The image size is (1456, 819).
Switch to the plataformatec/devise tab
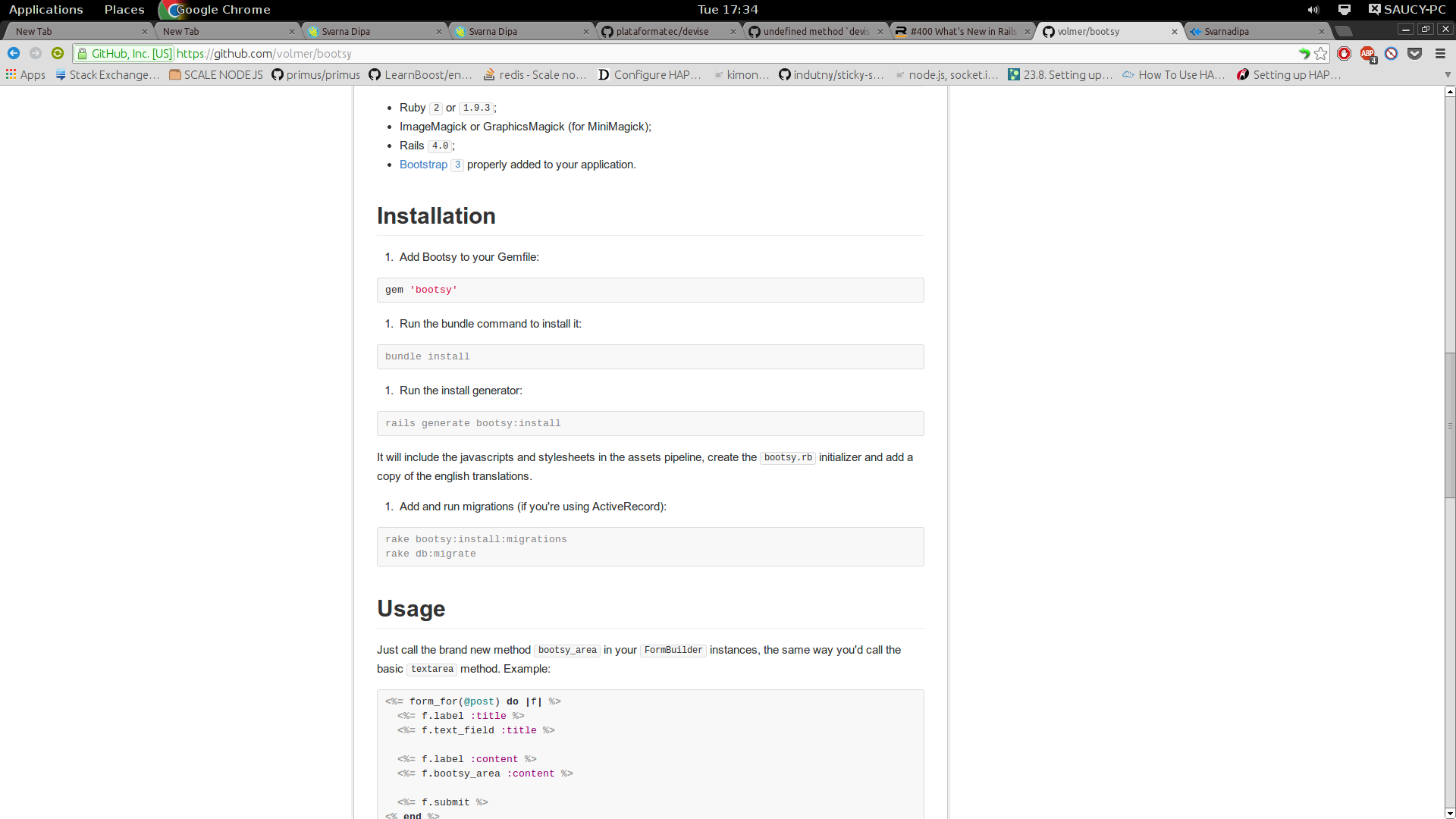click(x=660, y=31)
